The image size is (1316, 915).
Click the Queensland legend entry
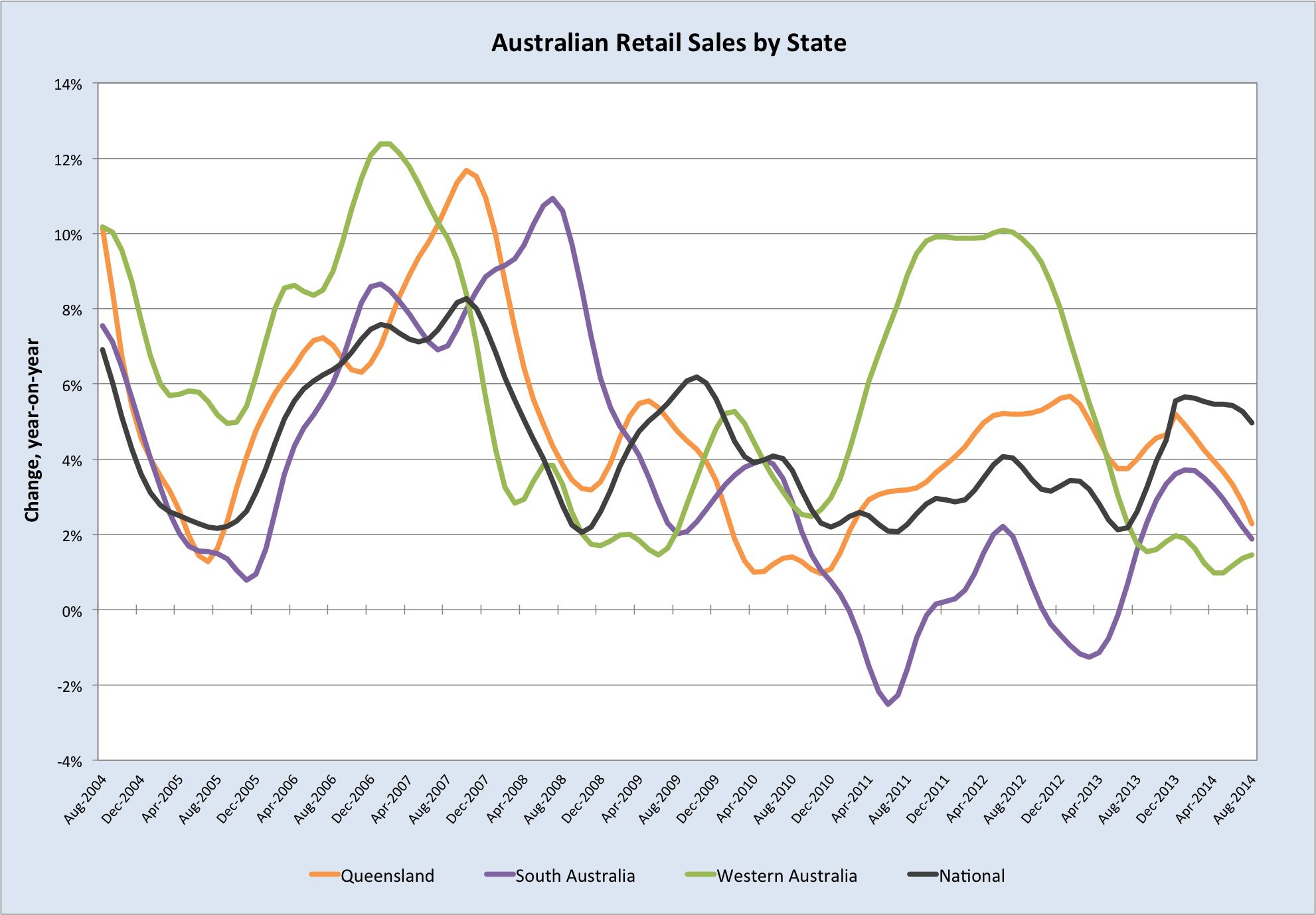click(387, 876)
